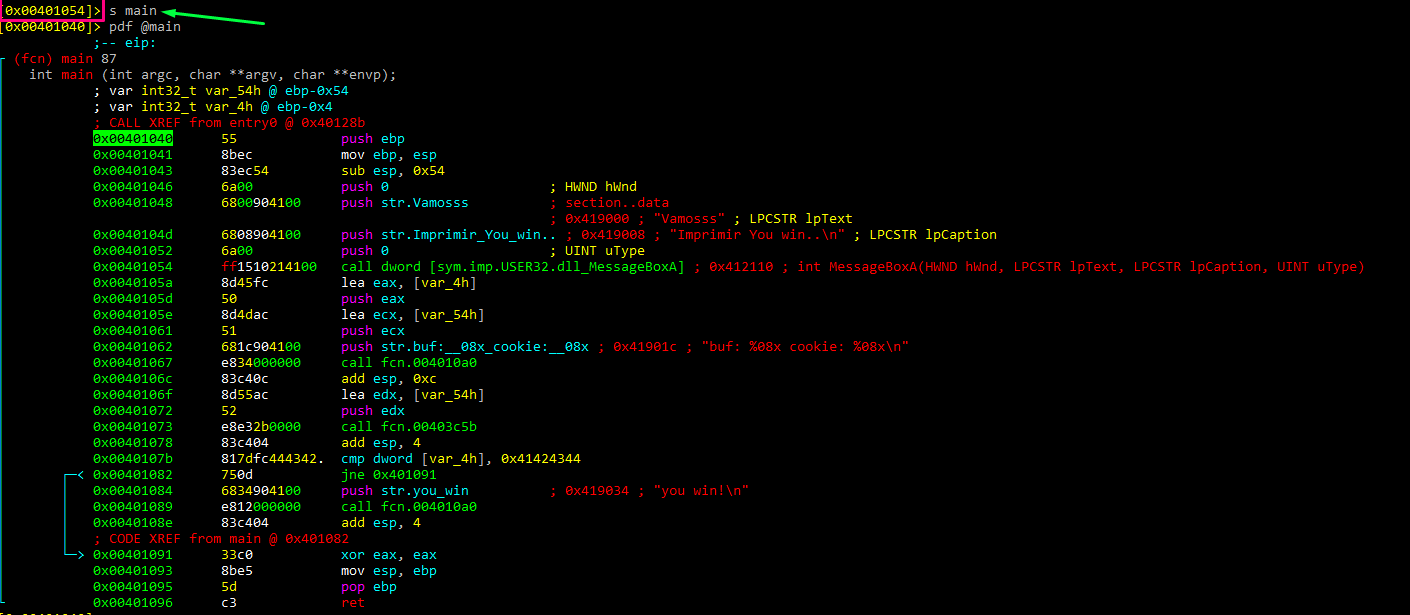The height and width of the screenshot is (615, 1410).
Task: Click the call instruction at address 0x00401089
Action: tap(409, 506)
